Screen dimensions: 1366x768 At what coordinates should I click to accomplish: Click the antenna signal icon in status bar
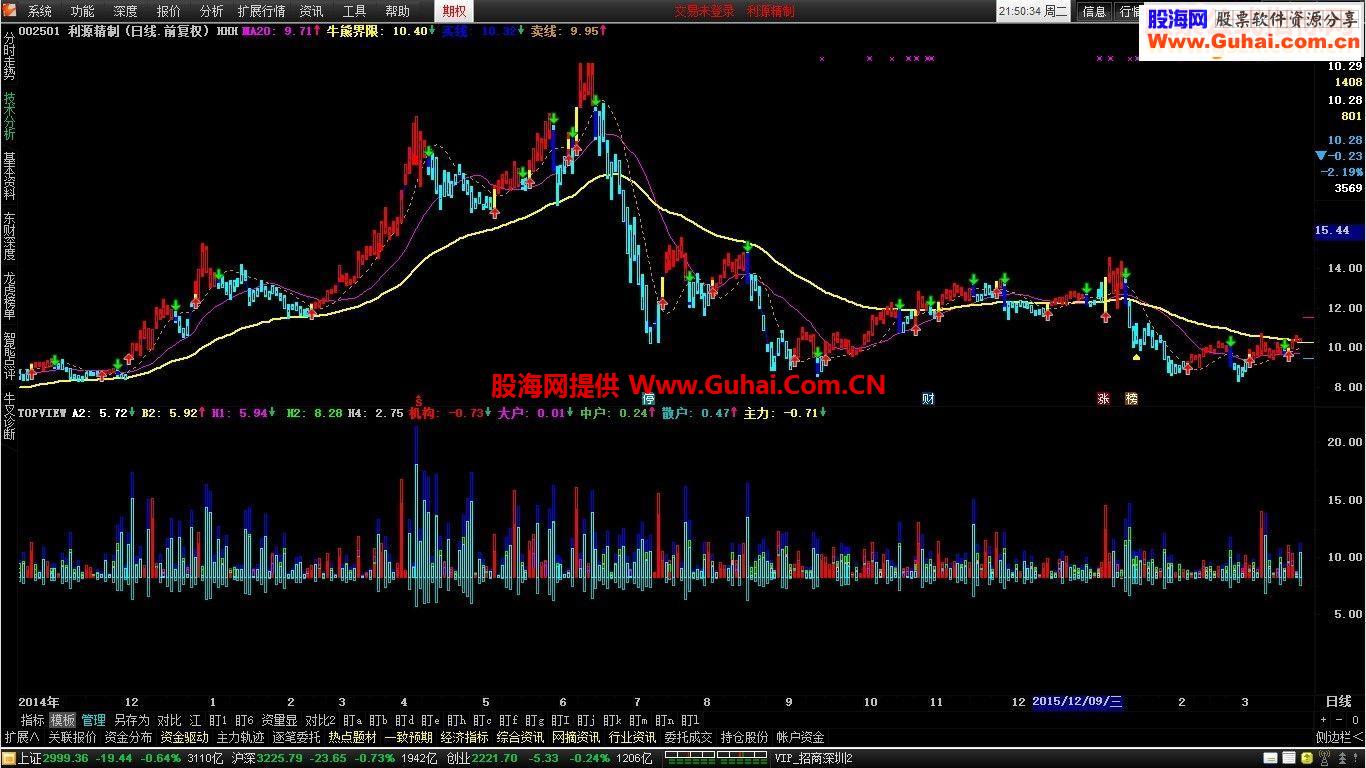pyautogui.click(x=1323, y=759)
